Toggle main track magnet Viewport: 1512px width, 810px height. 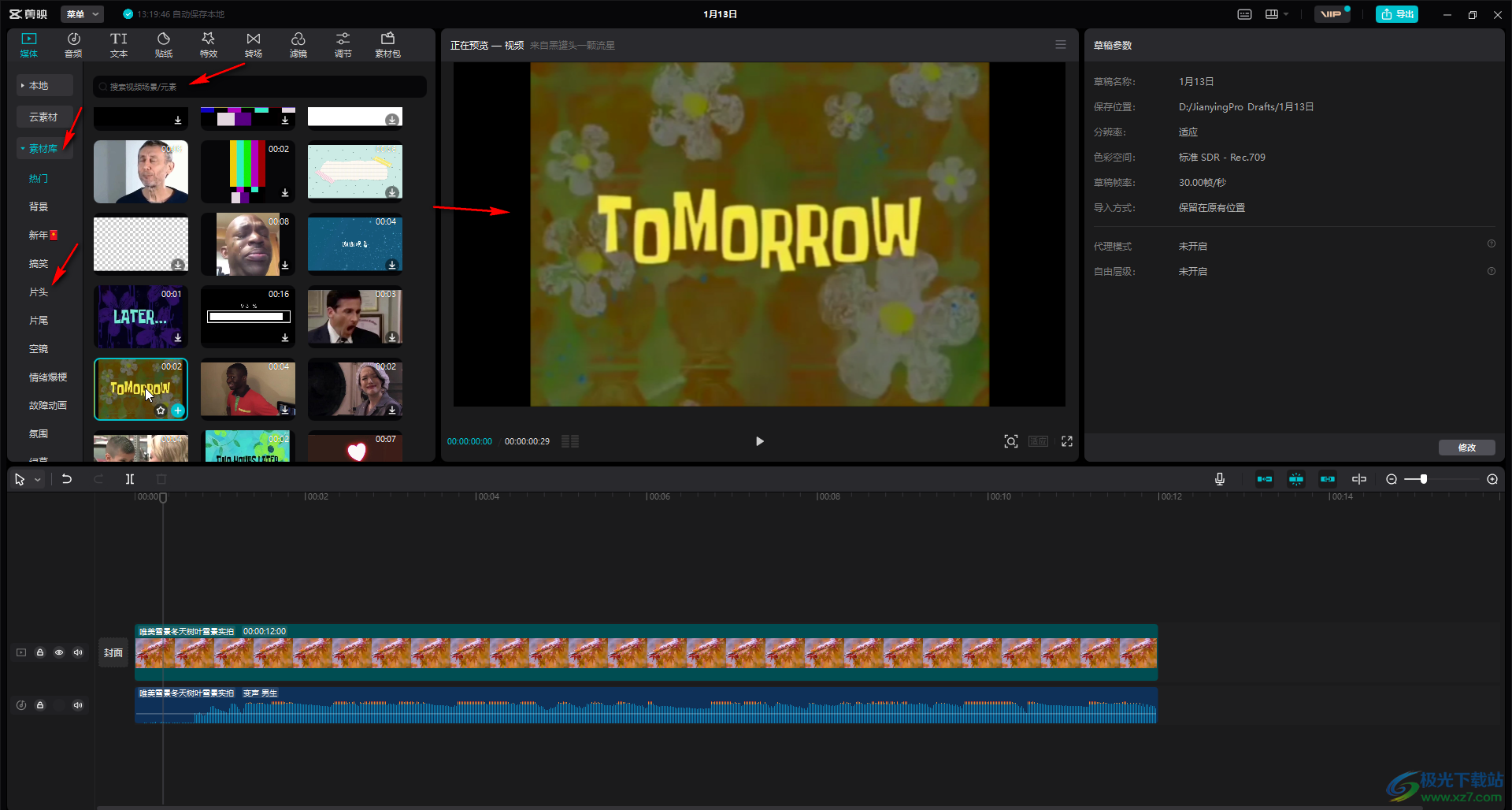pos(1265,479)
